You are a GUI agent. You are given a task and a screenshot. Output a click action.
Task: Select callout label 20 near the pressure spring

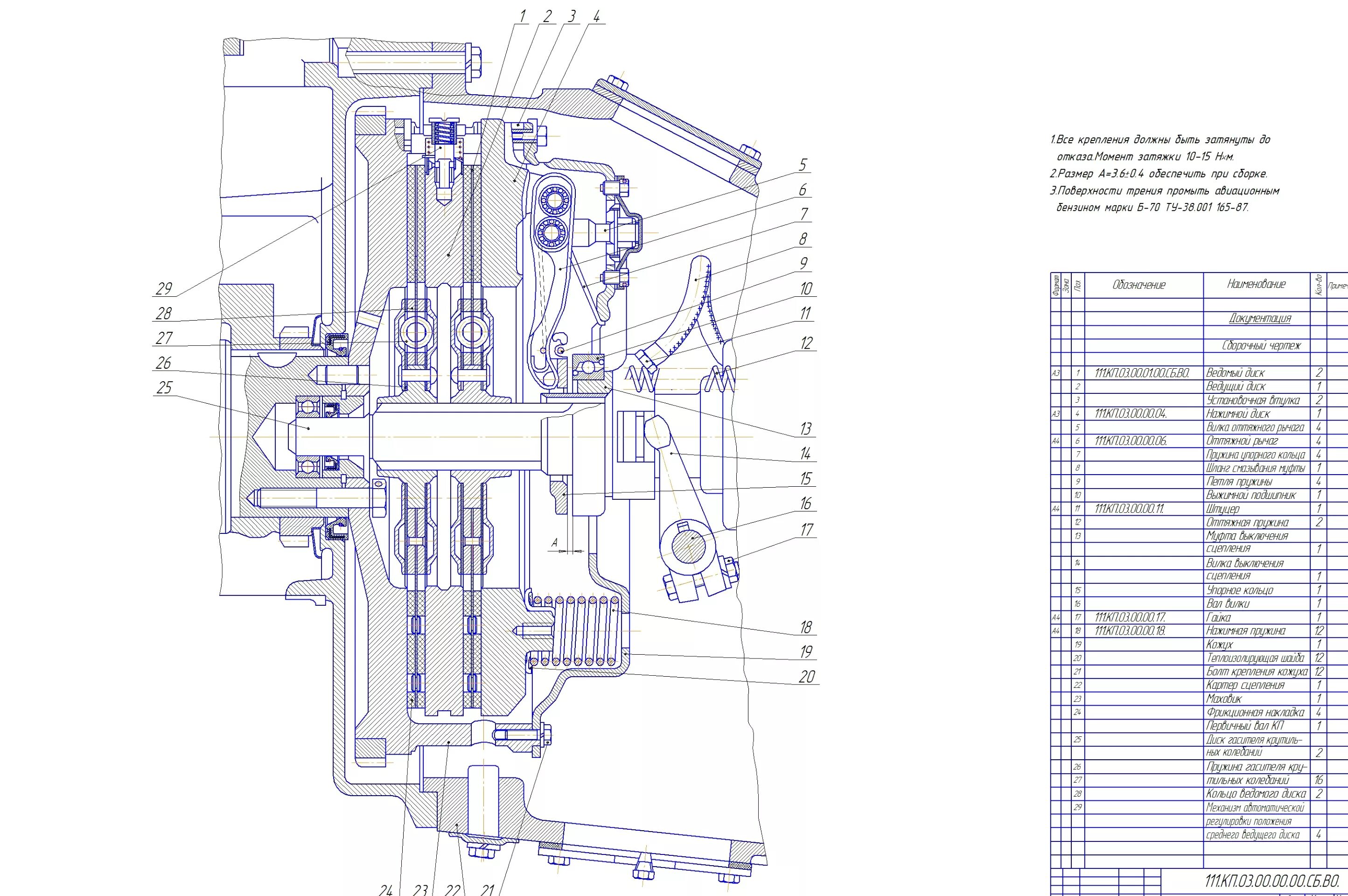pos(807,677)
